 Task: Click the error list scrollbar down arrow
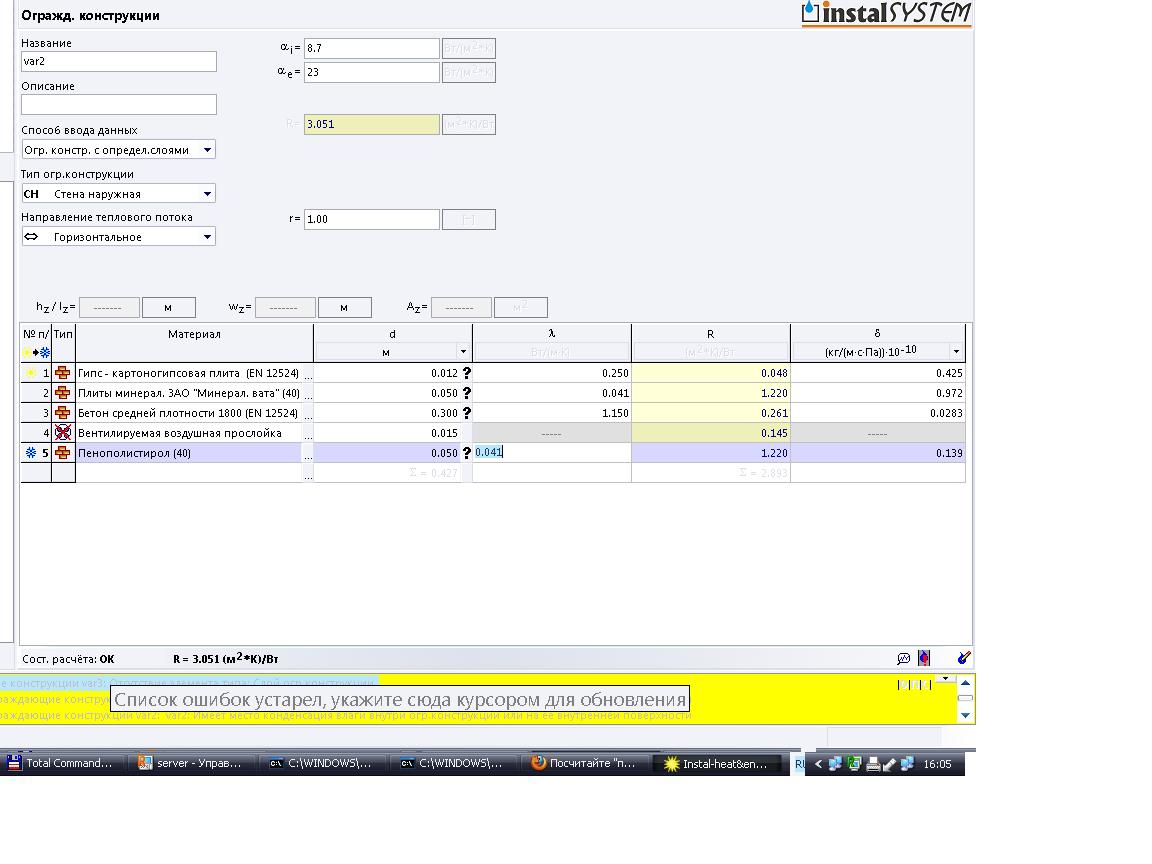pyautogui.click(x=965, y=715)
